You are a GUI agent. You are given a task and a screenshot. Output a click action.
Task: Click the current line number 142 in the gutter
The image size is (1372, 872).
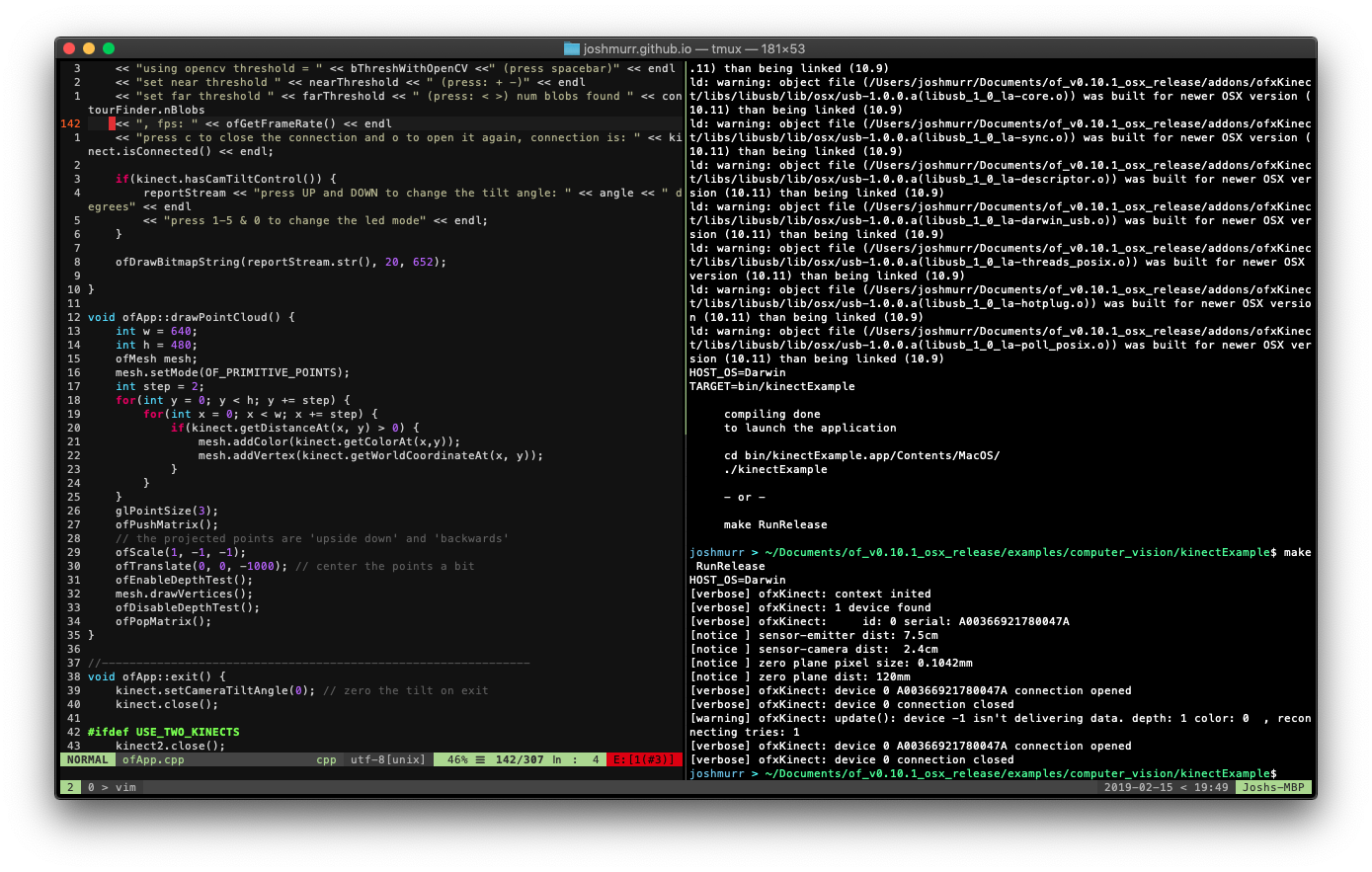click(70, 123)
